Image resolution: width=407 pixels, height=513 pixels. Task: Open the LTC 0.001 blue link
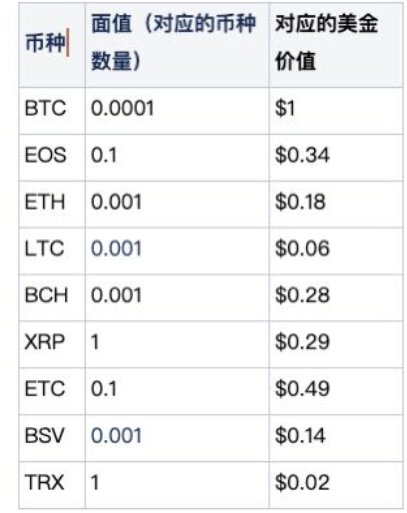coord(116,248)
